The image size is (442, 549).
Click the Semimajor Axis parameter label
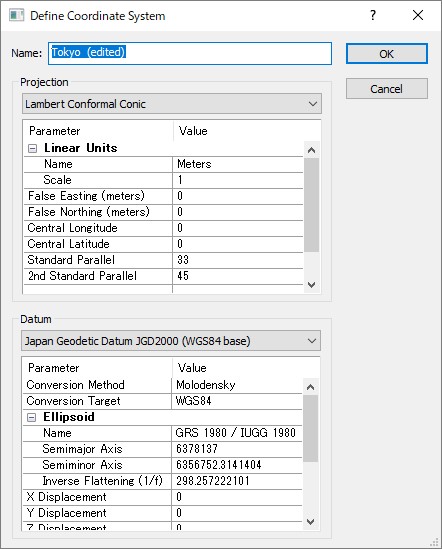(x=82, y=449)
